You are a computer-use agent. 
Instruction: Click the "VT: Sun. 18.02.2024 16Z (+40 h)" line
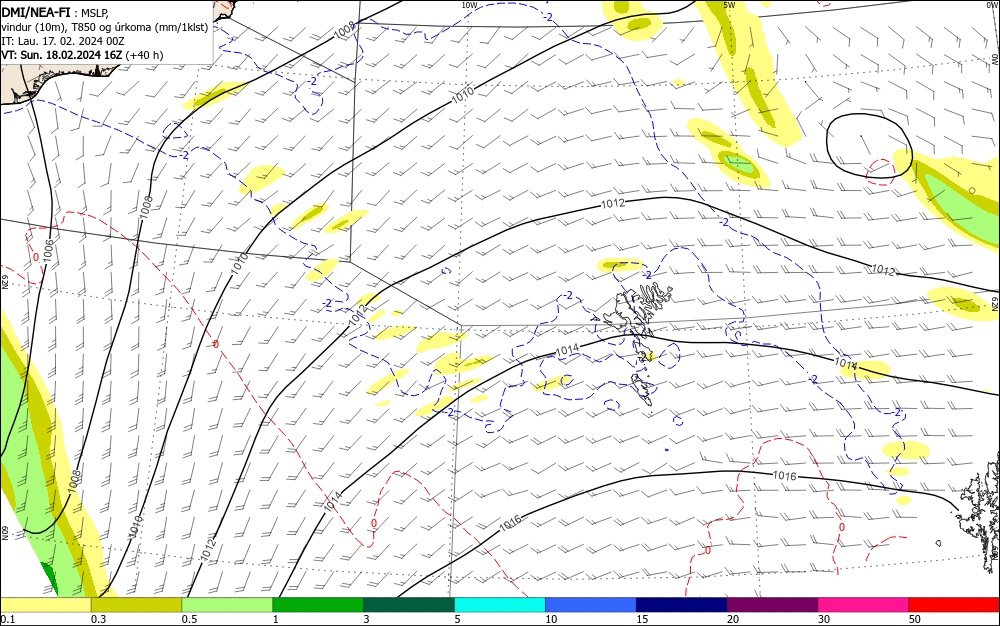[82, 55]
